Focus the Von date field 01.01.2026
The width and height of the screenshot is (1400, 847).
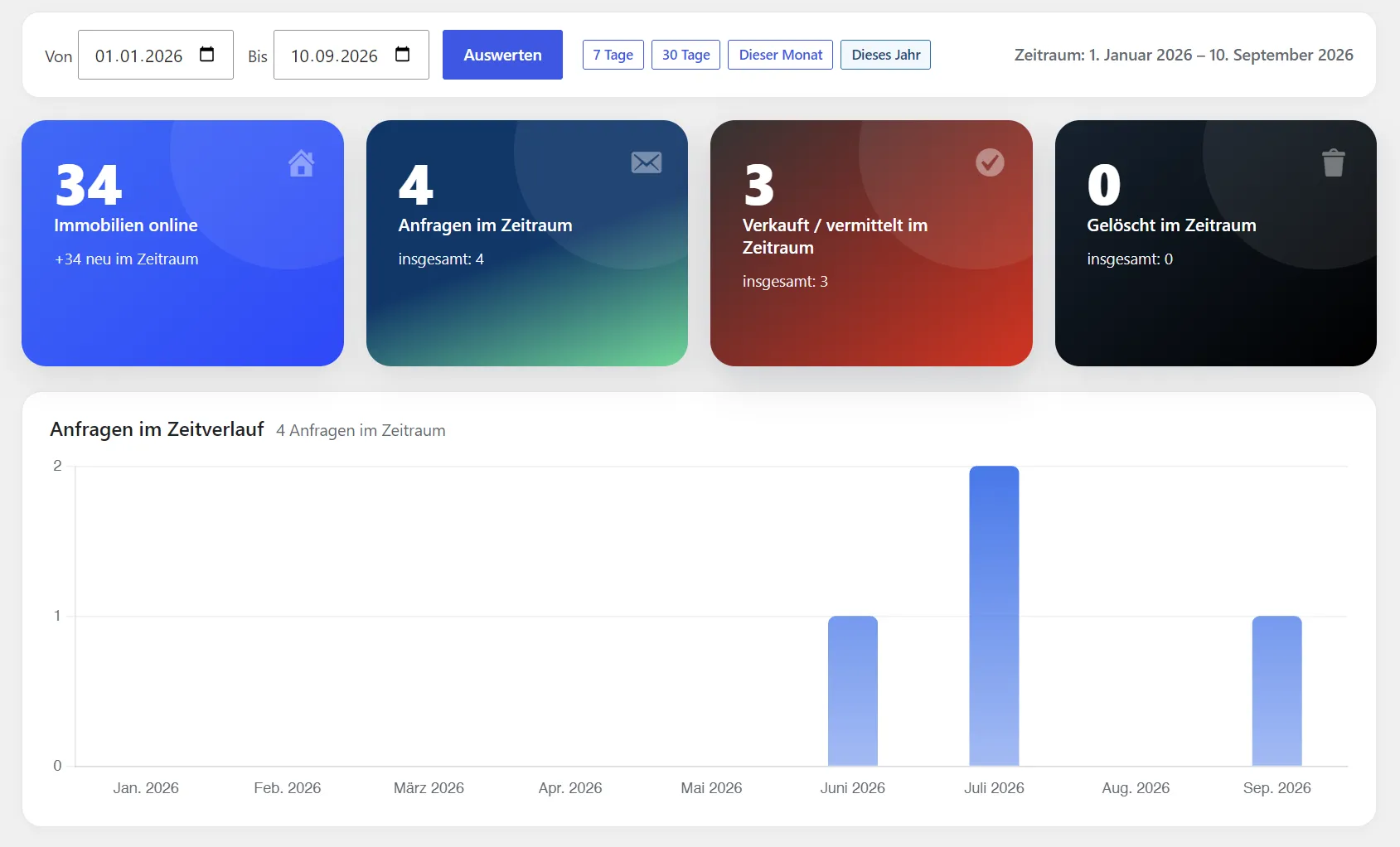pyautogui.click(x=156, y=55)
